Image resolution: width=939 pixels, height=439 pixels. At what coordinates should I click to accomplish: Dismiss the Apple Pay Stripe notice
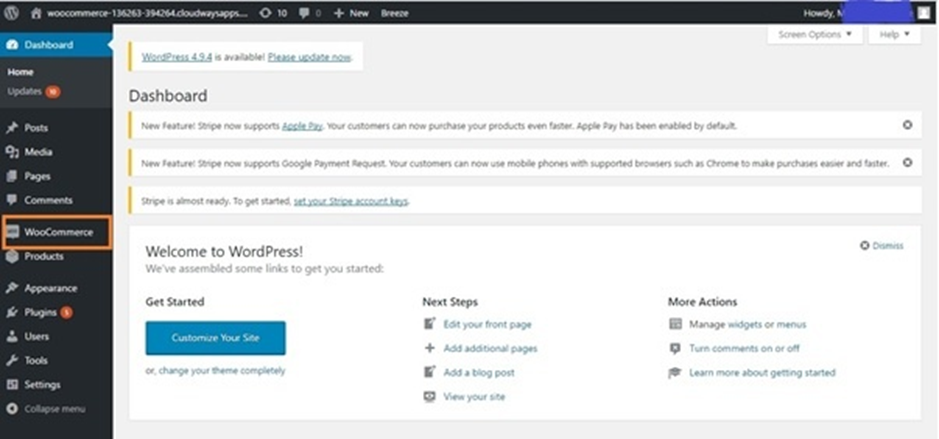point(907,125)
